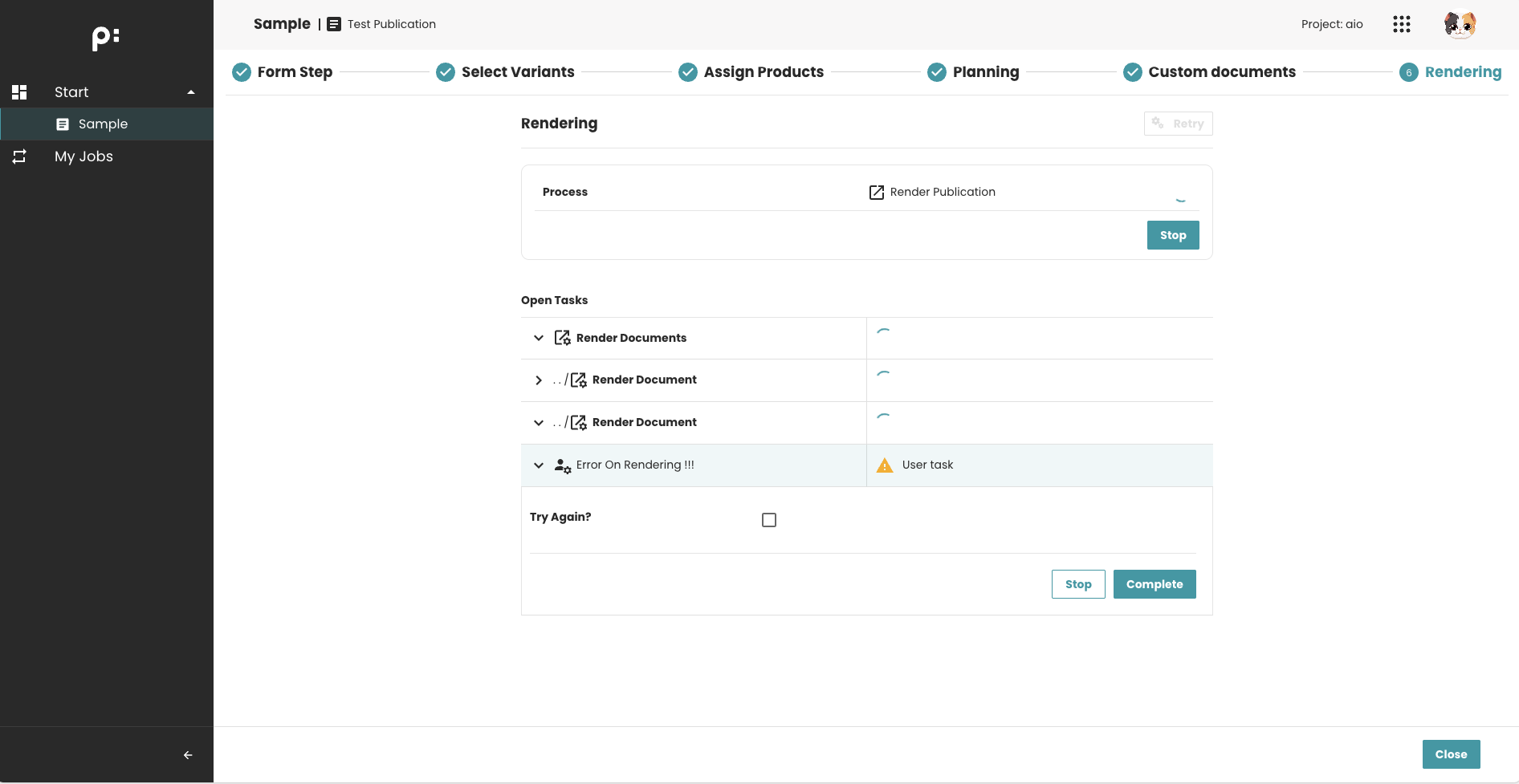Click the user avatar in header
Viewport: 1519px width, 784px height.
pyautogui.click(x=1460, y=24)
